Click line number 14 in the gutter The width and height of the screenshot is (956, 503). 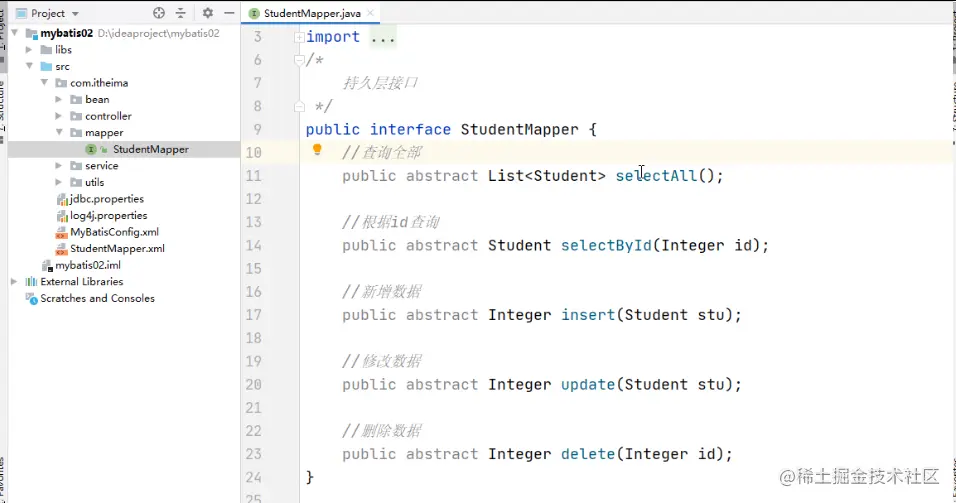[254, 245]
